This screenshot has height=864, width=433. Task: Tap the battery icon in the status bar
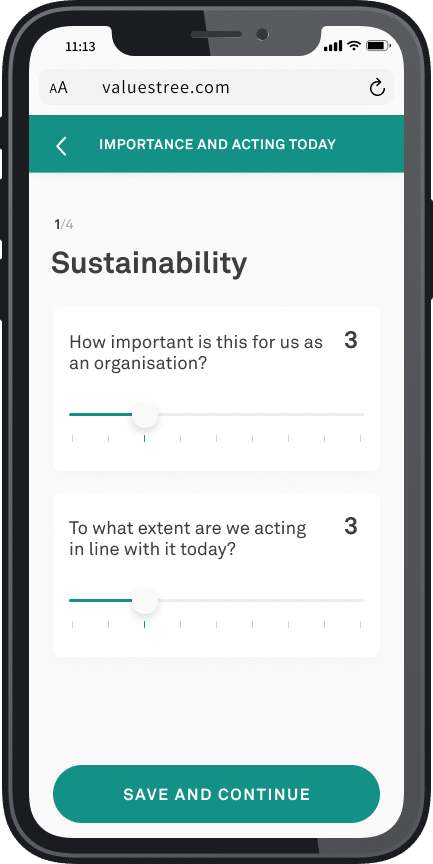[x=378, y=46]
